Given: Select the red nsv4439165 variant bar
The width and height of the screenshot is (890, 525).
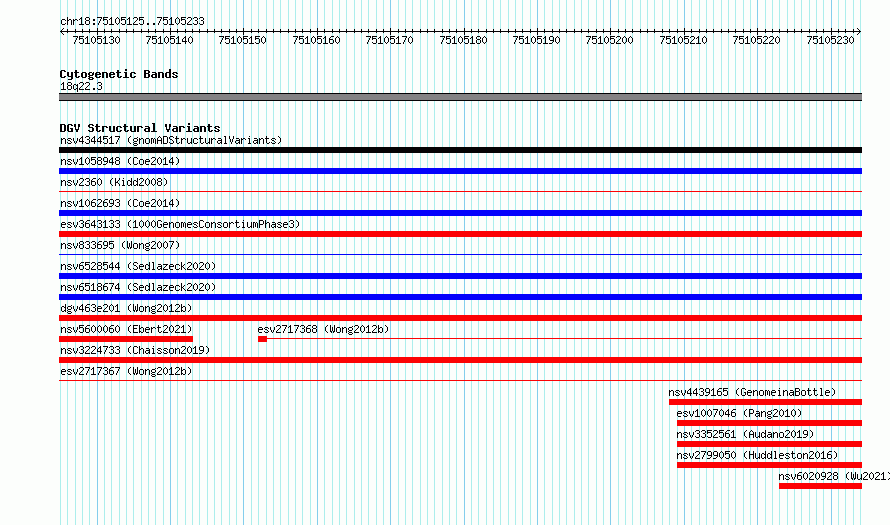Looking at the screenshot, I should click(x=765, y=402).
